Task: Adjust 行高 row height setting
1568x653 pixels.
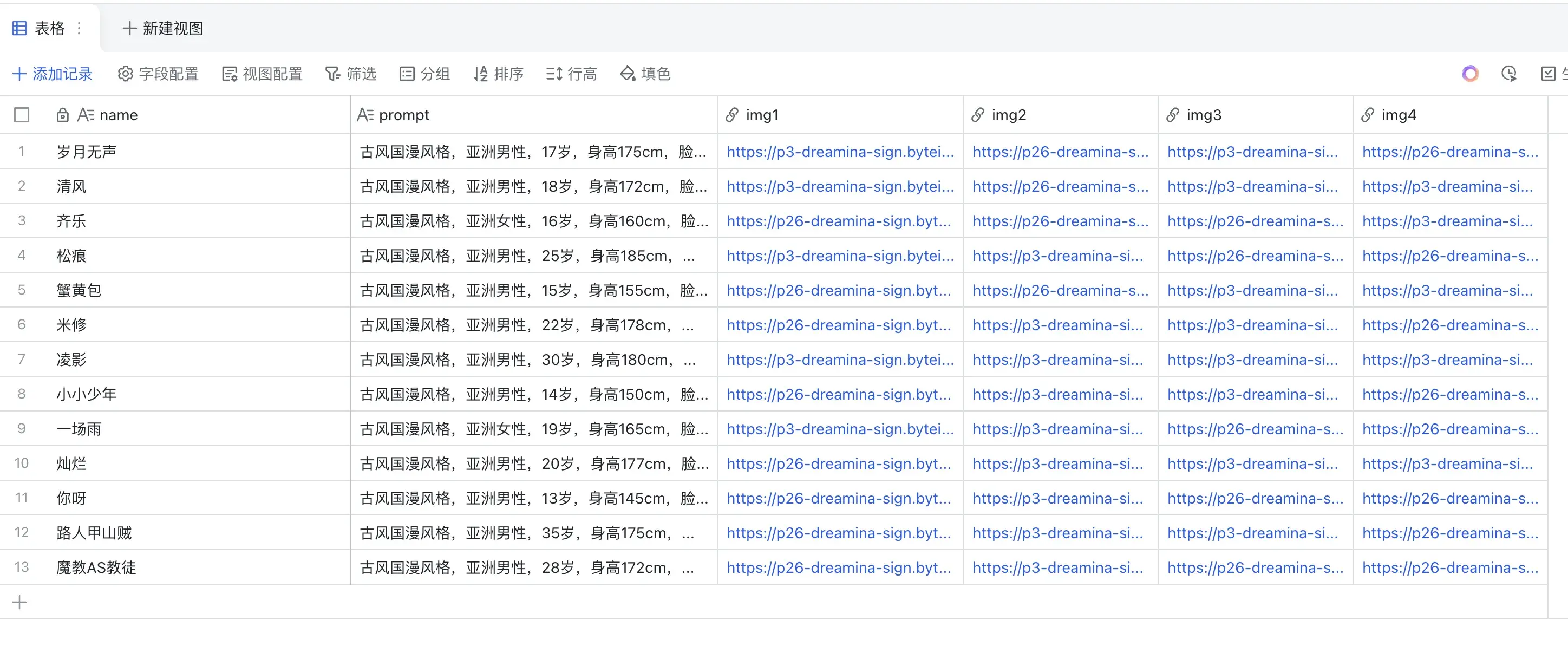Action: 572,74
